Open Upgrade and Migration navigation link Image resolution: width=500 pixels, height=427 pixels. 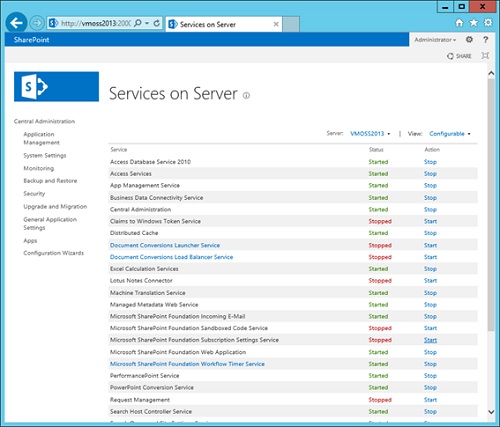tap(55, 207)
